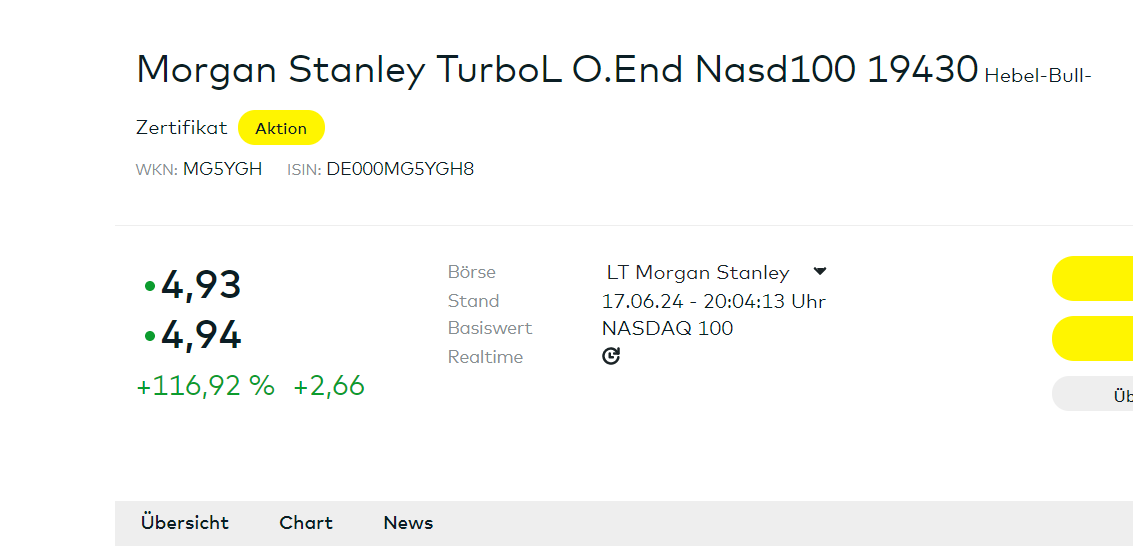Screen dimensions: 1133x555
Task: Click the realtime refresh icon
Action: click(x=611, y=356)
